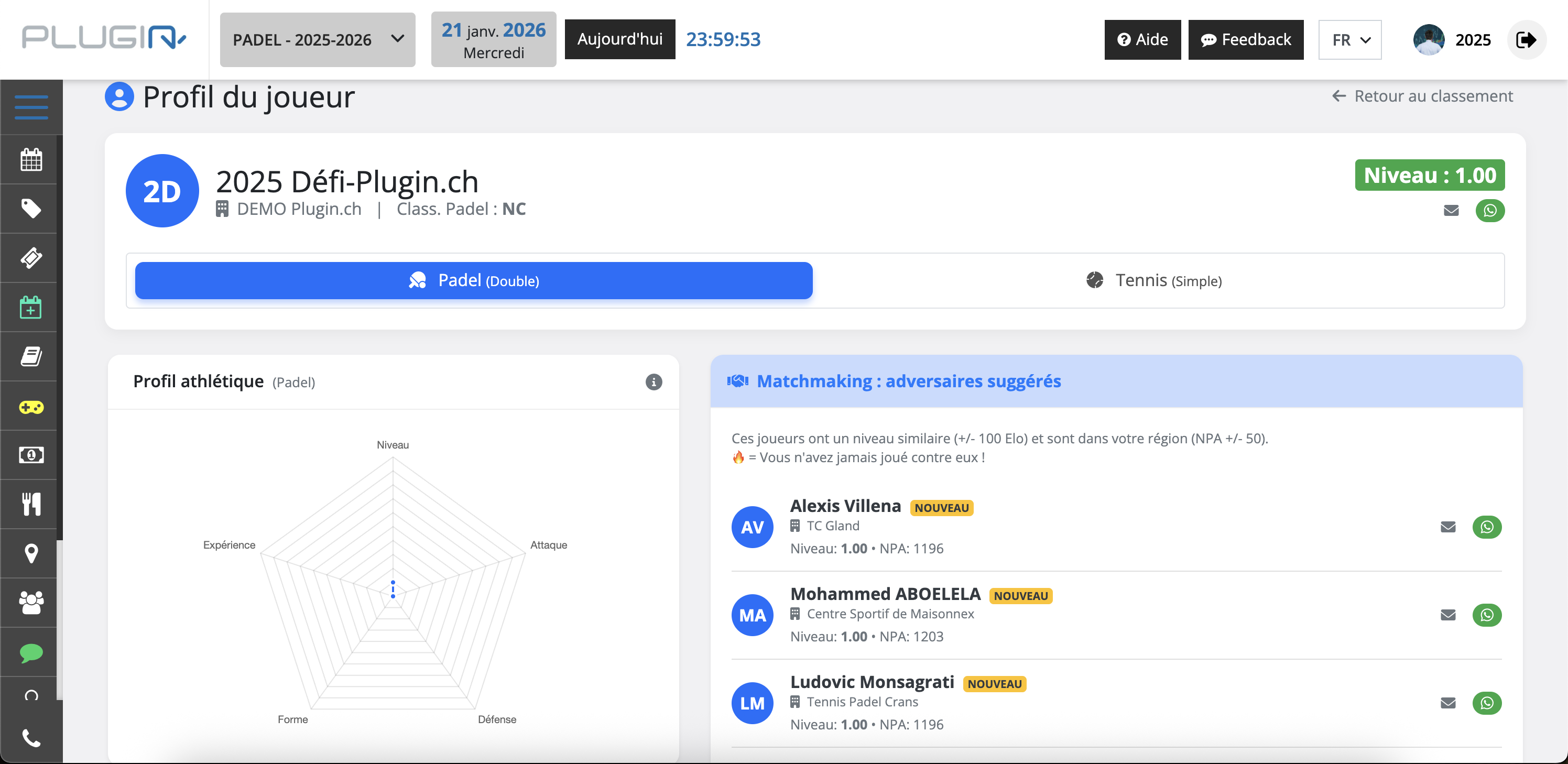Open the FR language dropdown
The height and width of the screenshot is (764, 1568).
click(x=1349, y=40)
